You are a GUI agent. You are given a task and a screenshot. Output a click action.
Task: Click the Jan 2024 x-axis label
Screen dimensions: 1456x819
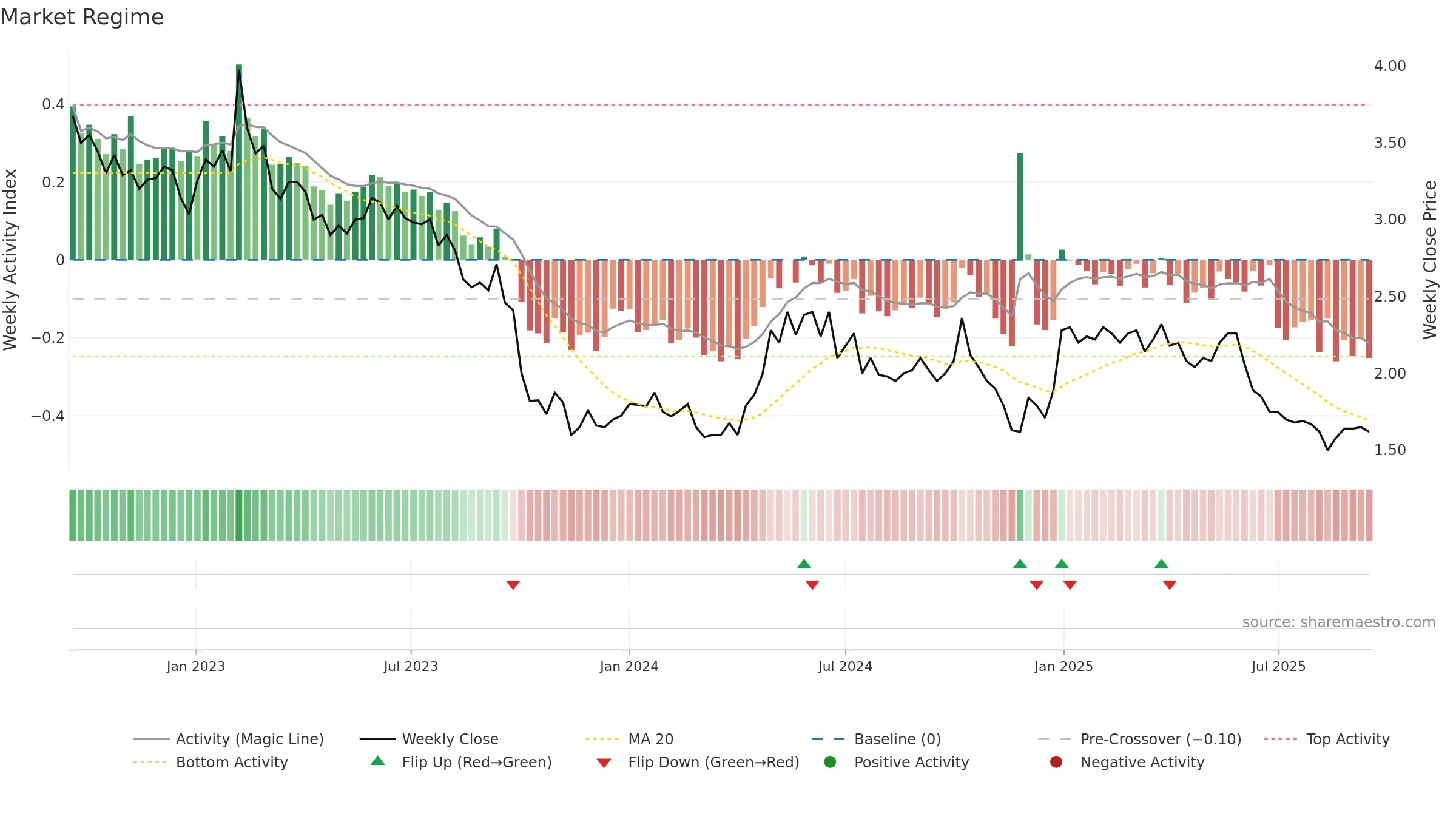pyautogui.click(x=629, y=666)
